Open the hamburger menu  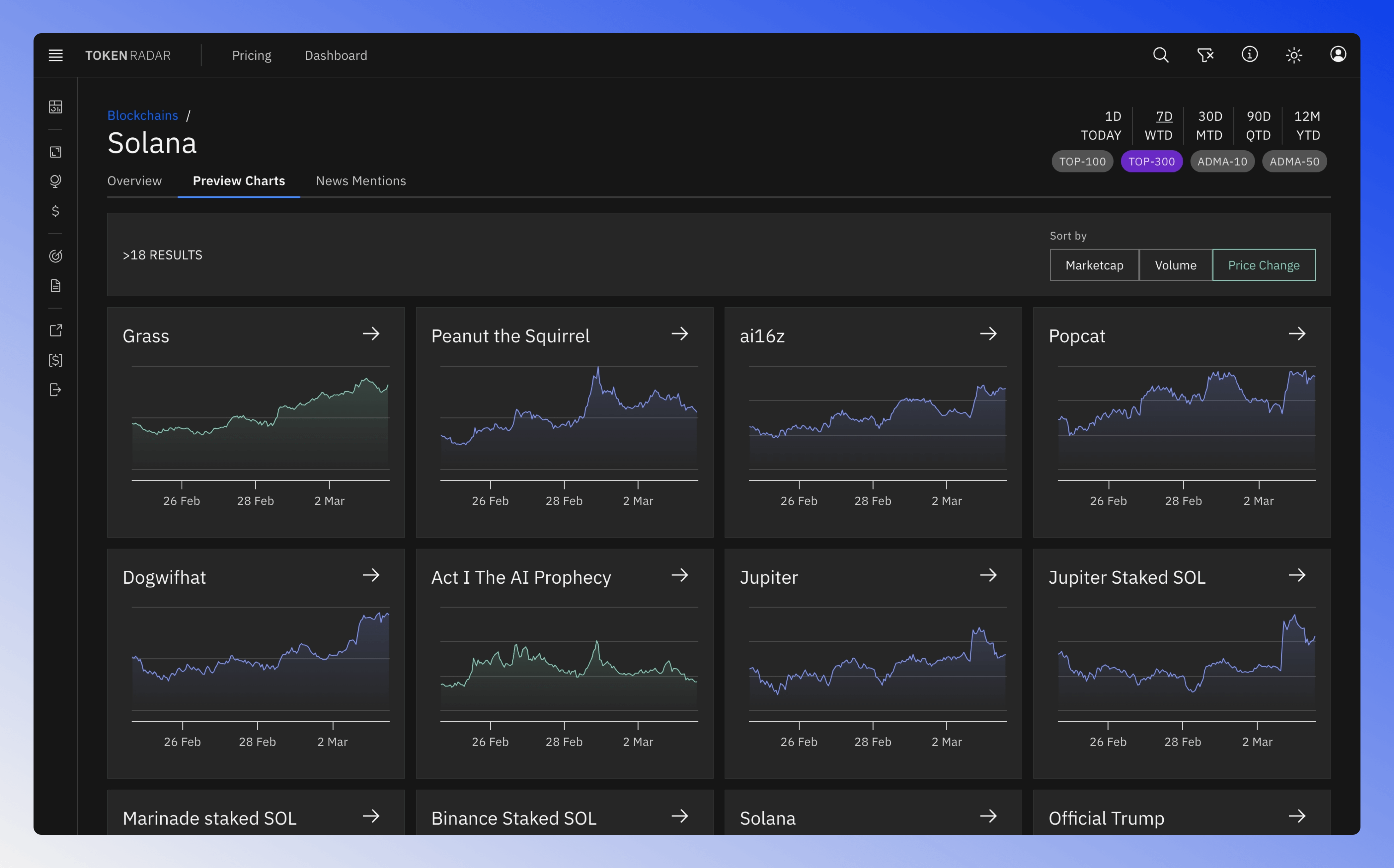(x=56, y=55)
